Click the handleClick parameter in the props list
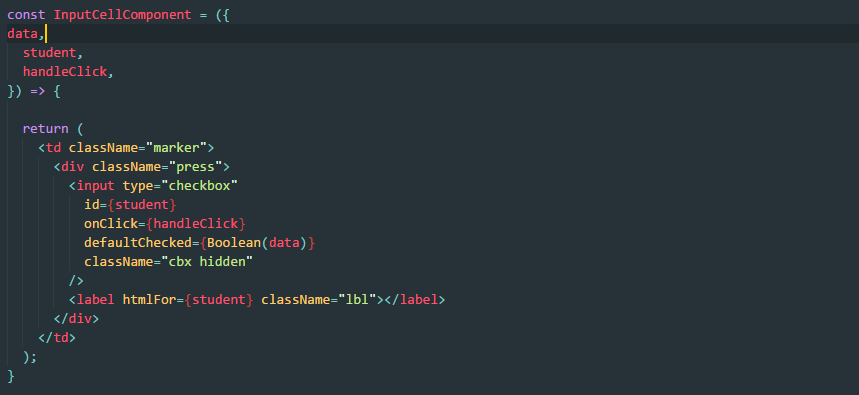The image size is (859, 395). pos(65,72)
